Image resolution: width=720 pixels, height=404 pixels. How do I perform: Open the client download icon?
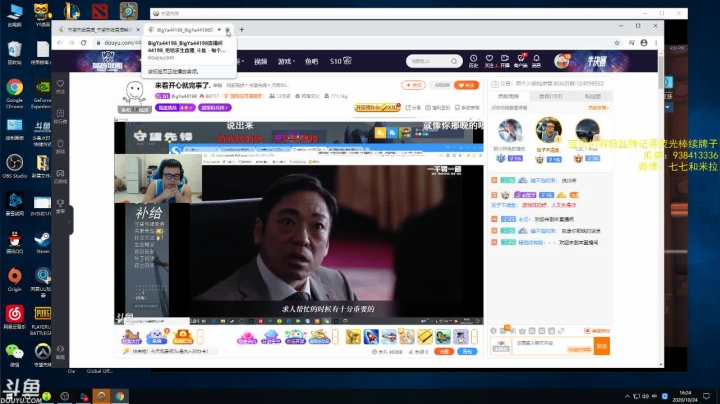click(521, 59)
